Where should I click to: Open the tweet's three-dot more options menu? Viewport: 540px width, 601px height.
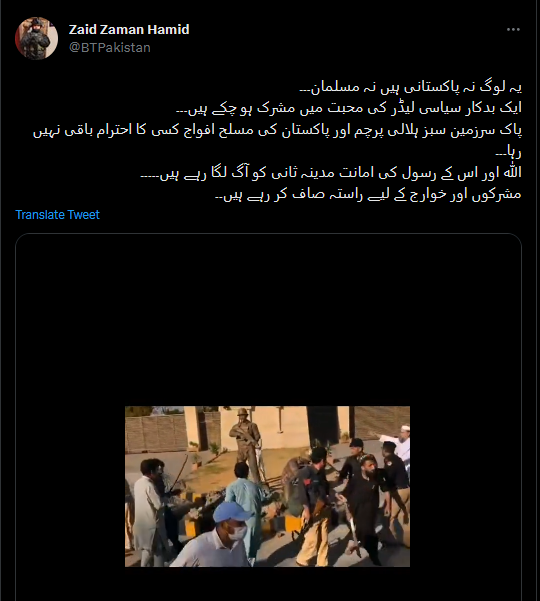tap(513, 30)
